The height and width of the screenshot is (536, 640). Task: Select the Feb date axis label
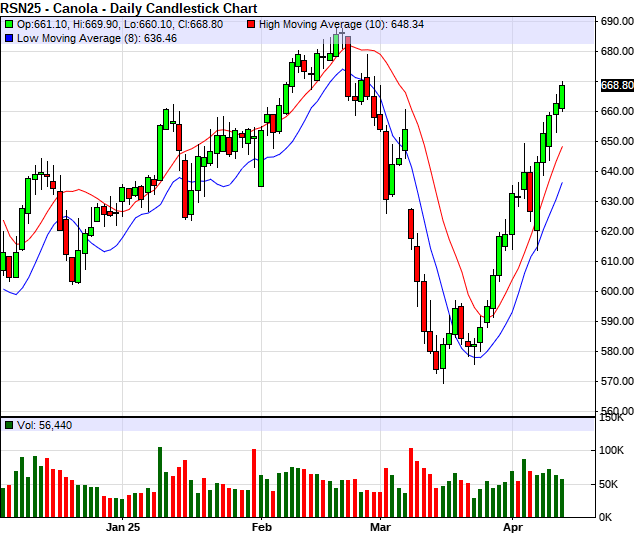262,526
